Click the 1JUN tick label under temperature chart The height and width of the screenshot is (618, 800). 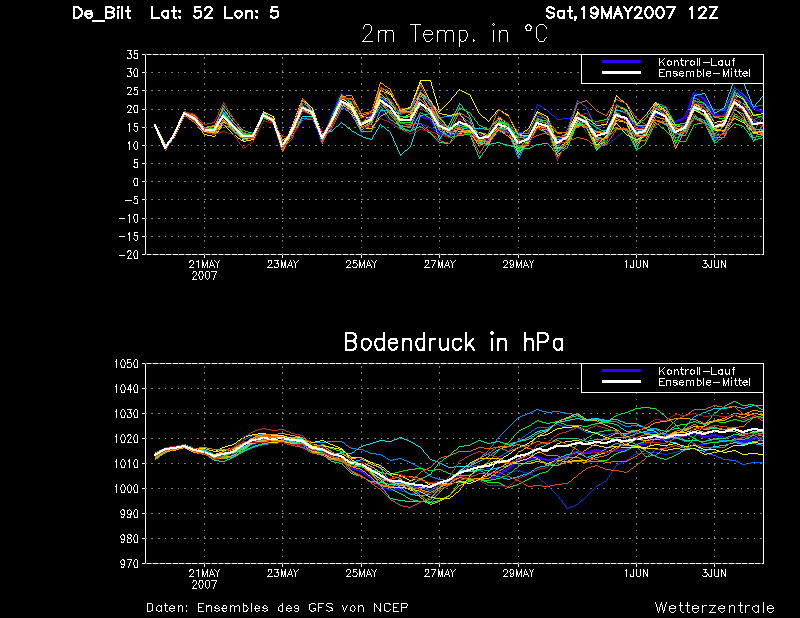pos(636,264)
